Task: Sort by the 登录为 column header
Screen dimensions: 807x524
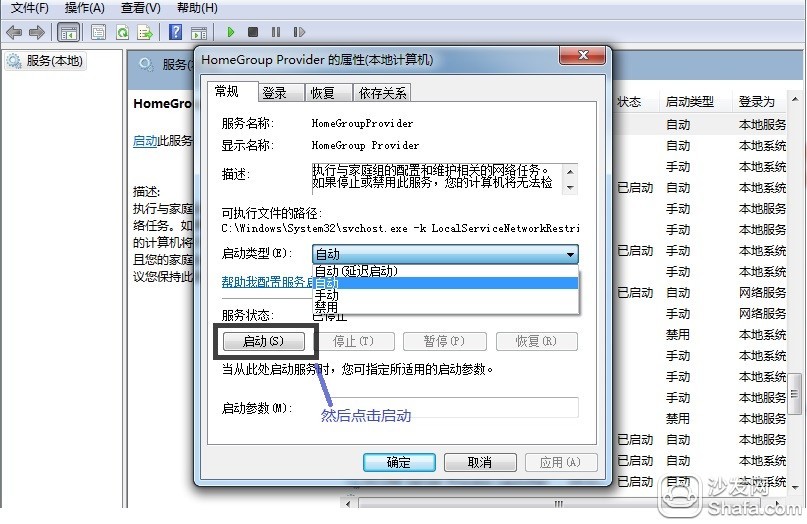Action: point(757,102)
